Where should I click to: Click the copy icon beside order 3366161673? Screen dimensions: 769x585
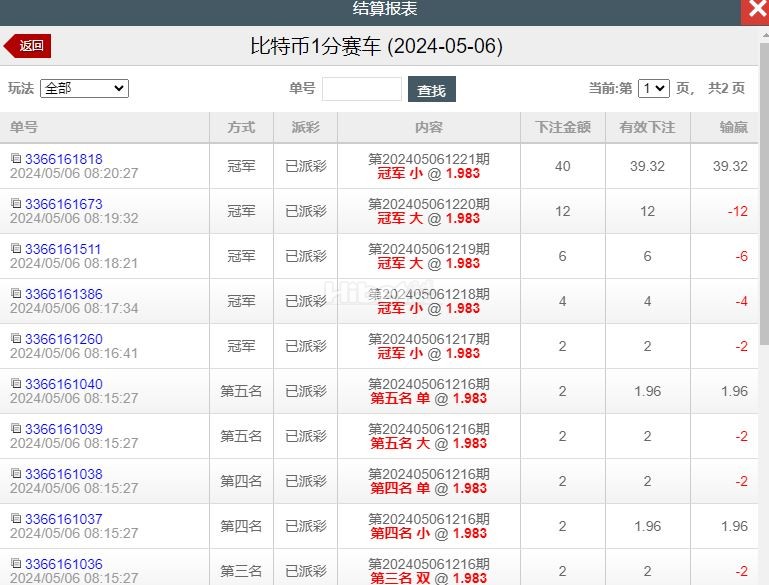click(16, 203)
